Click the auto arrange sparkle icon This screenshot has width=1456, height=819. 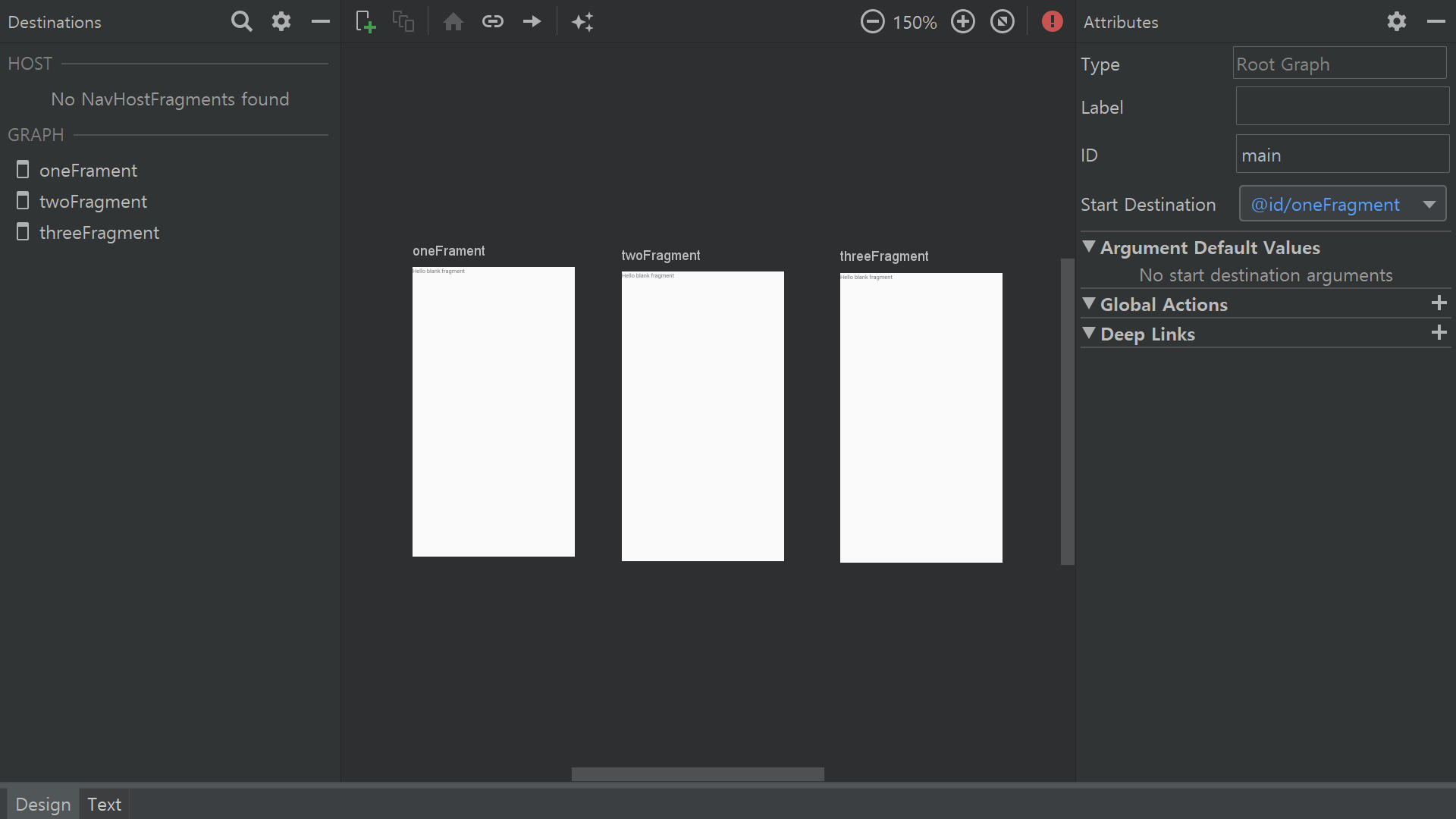pyautogui.click(x=582, y=21)
